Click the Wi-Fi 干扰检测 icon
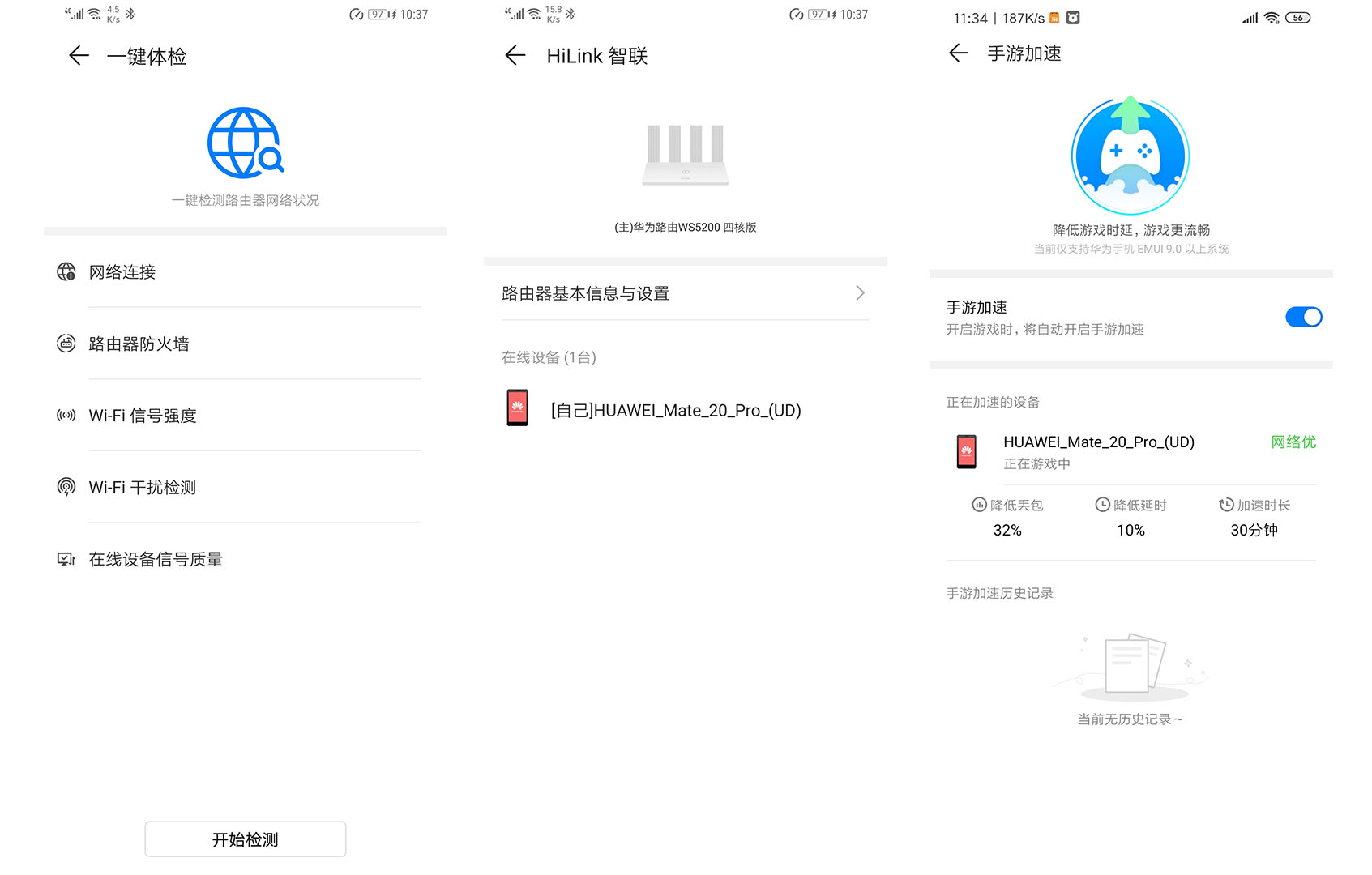The height and width of the screenshot is (875, 1372). [x=66, y=487]
